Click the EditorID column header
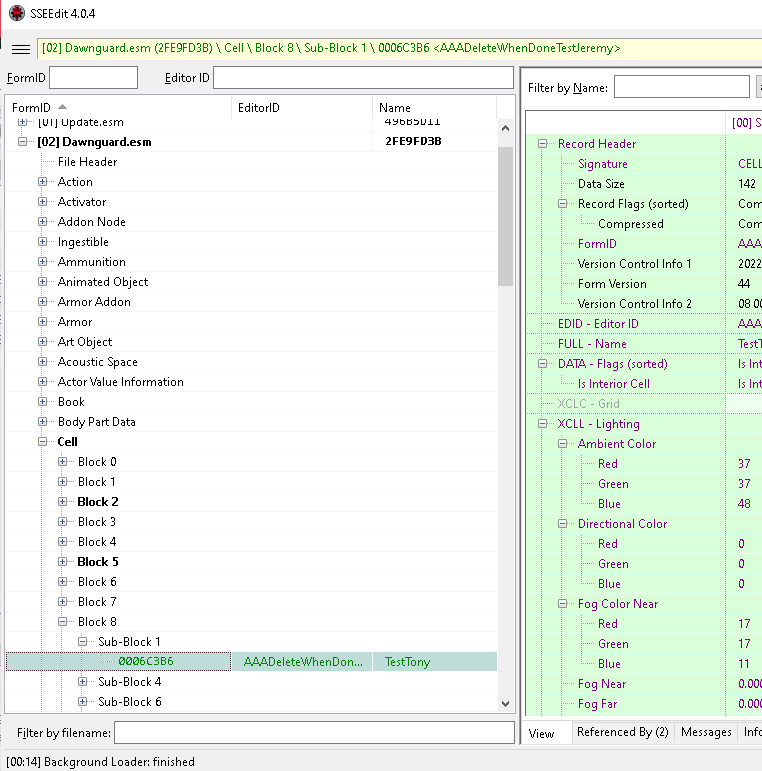 pos(300,108)
